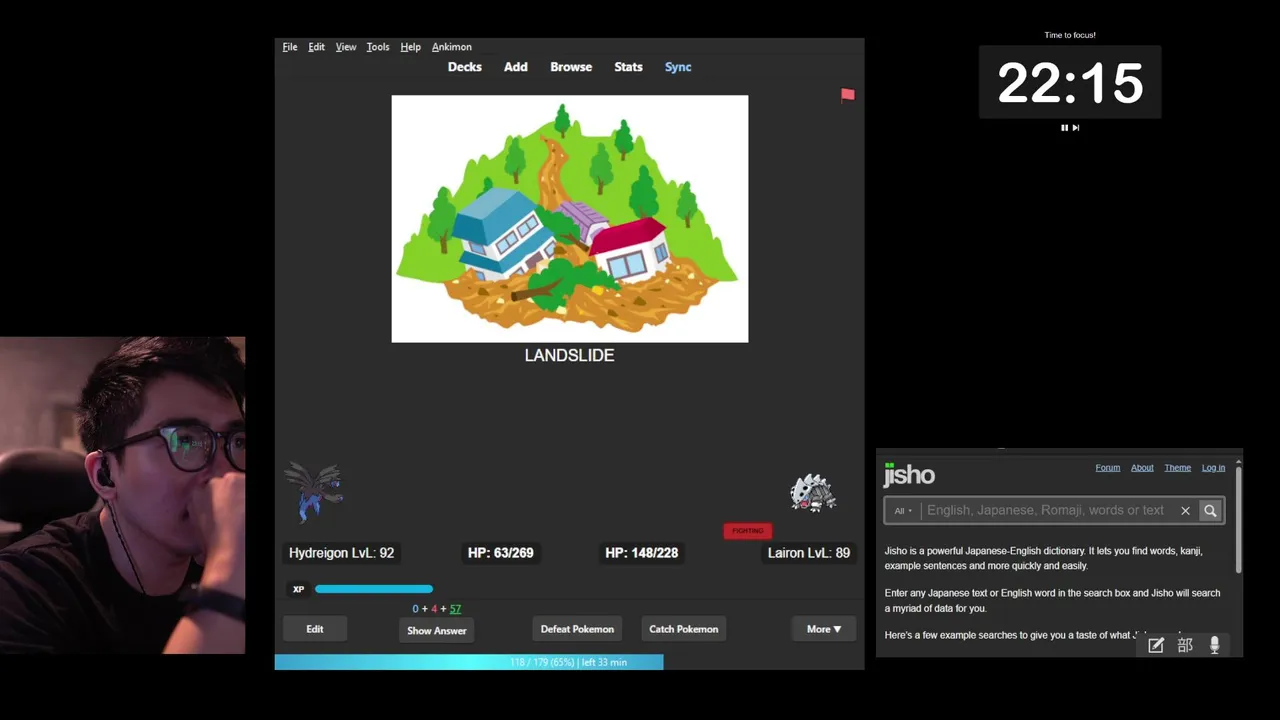The image size is (1280, 720).
Task: Click the Jisho magnifier search button
Action: click(1210, 511)
